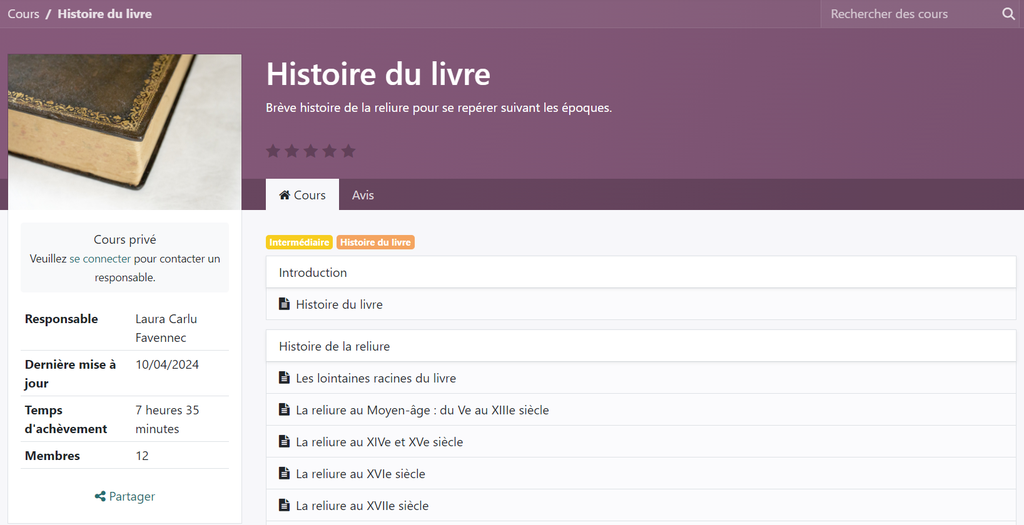
Task: Click the course title heading 'Histoire du livre'
Action: [378, 74]
